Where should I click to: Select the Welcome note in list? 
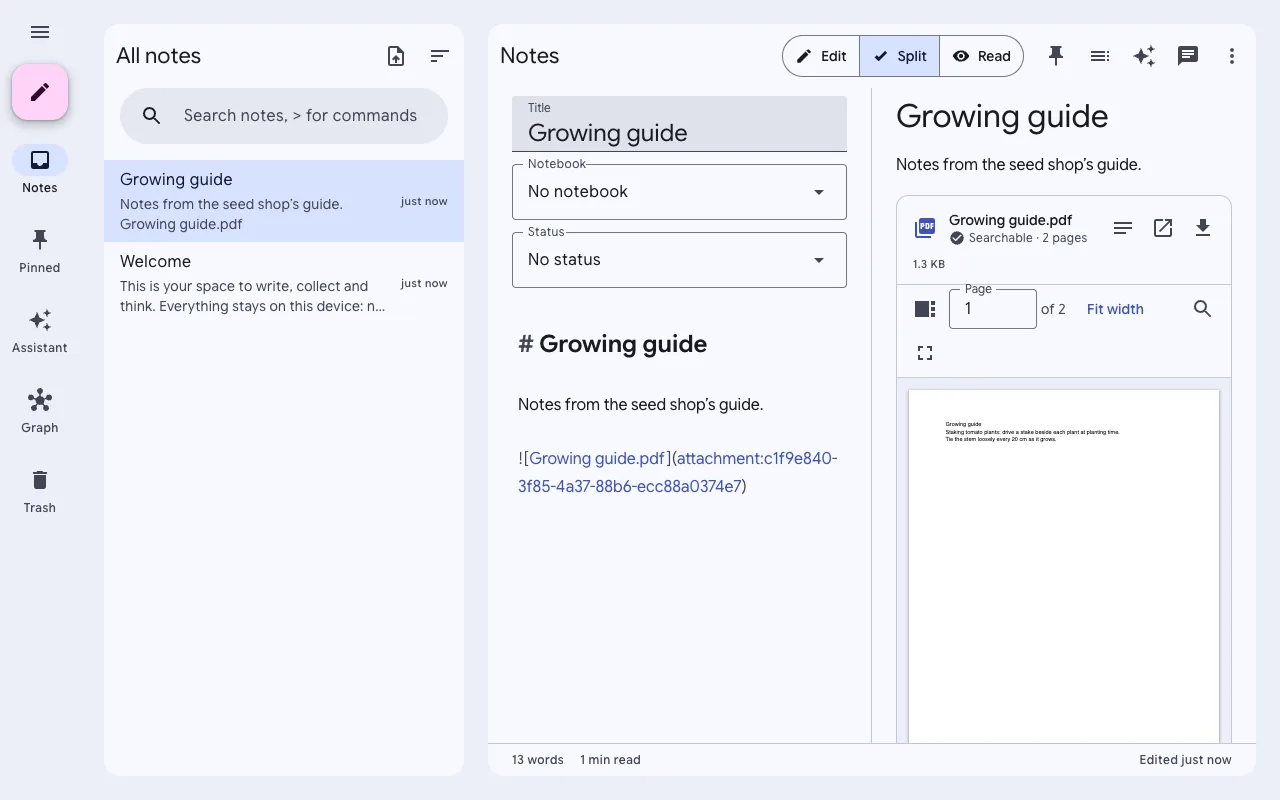coord(284,283)
